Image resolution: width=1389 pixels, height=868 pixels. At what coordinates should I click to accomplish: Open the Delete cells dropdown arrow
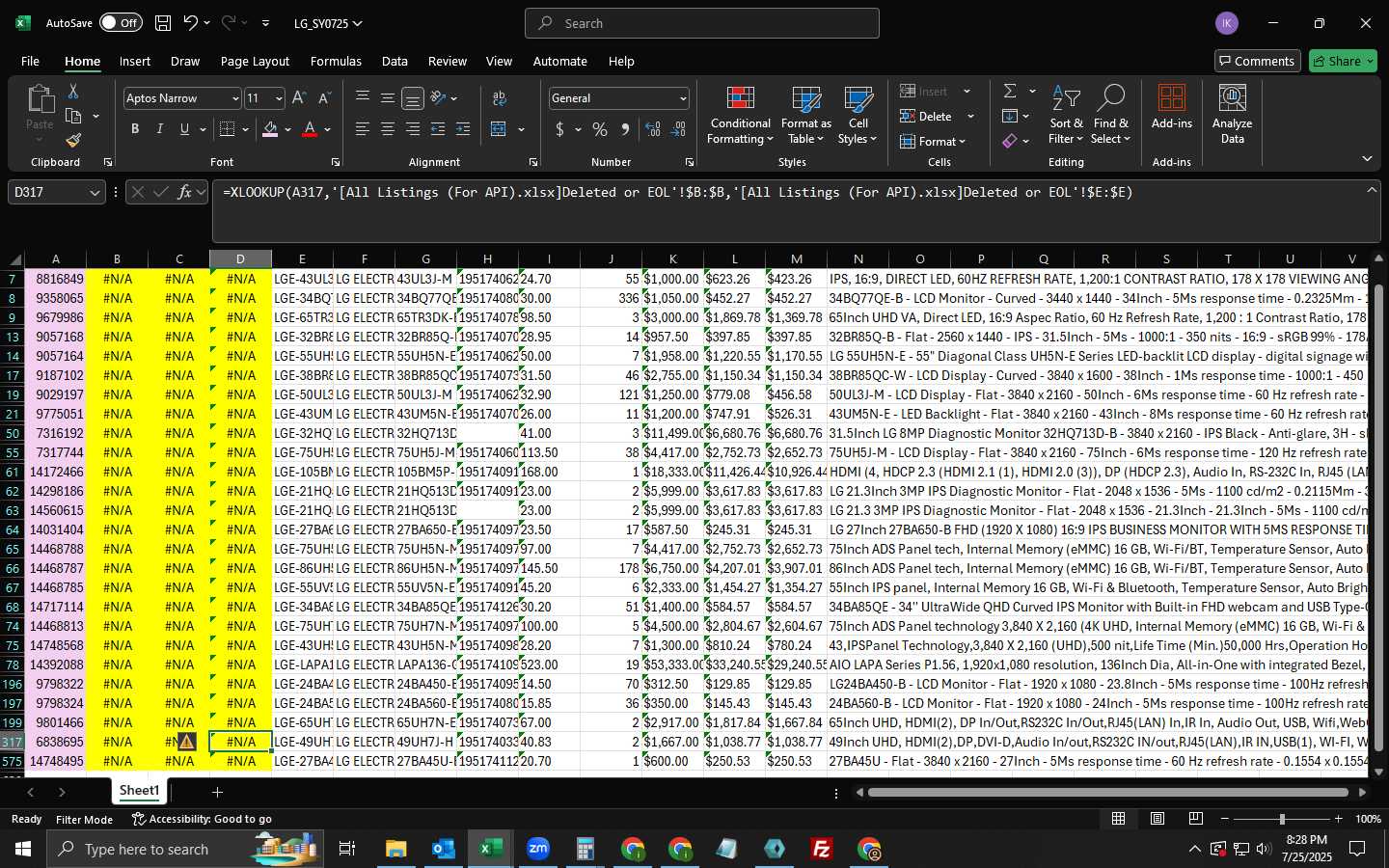[970, 117]
